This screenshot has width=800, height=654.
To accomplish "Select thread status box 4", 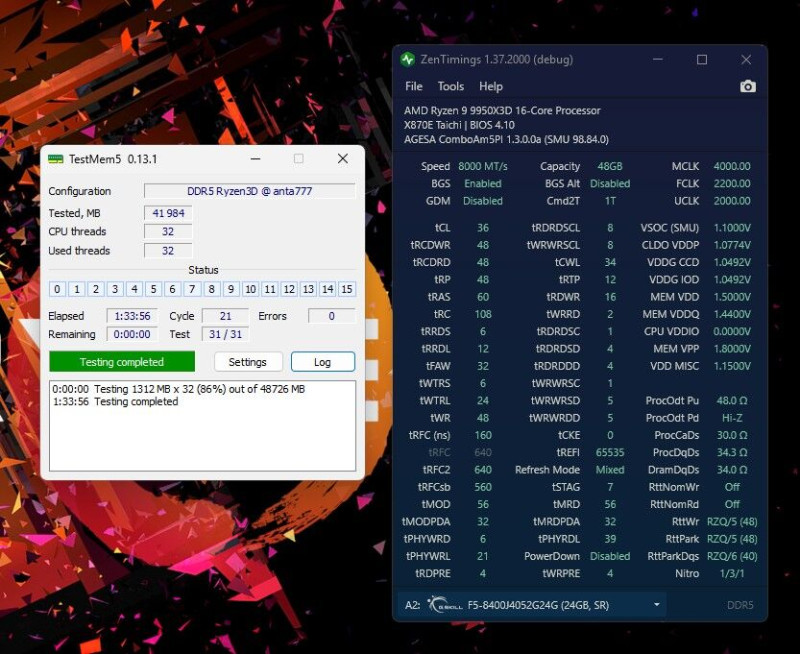I will [x=134, y=289].
